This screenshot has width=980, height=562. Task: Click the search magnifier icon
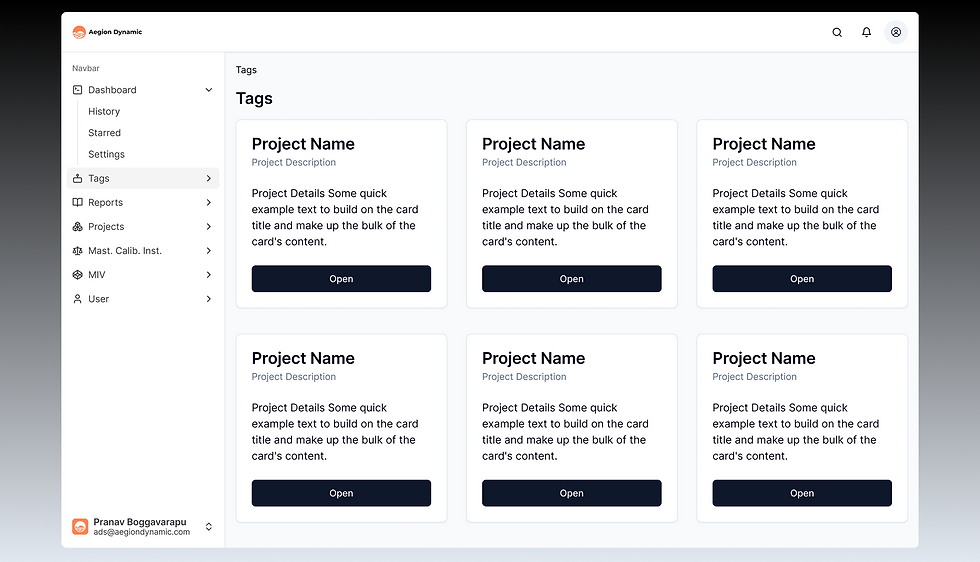(x=837, y=32)
